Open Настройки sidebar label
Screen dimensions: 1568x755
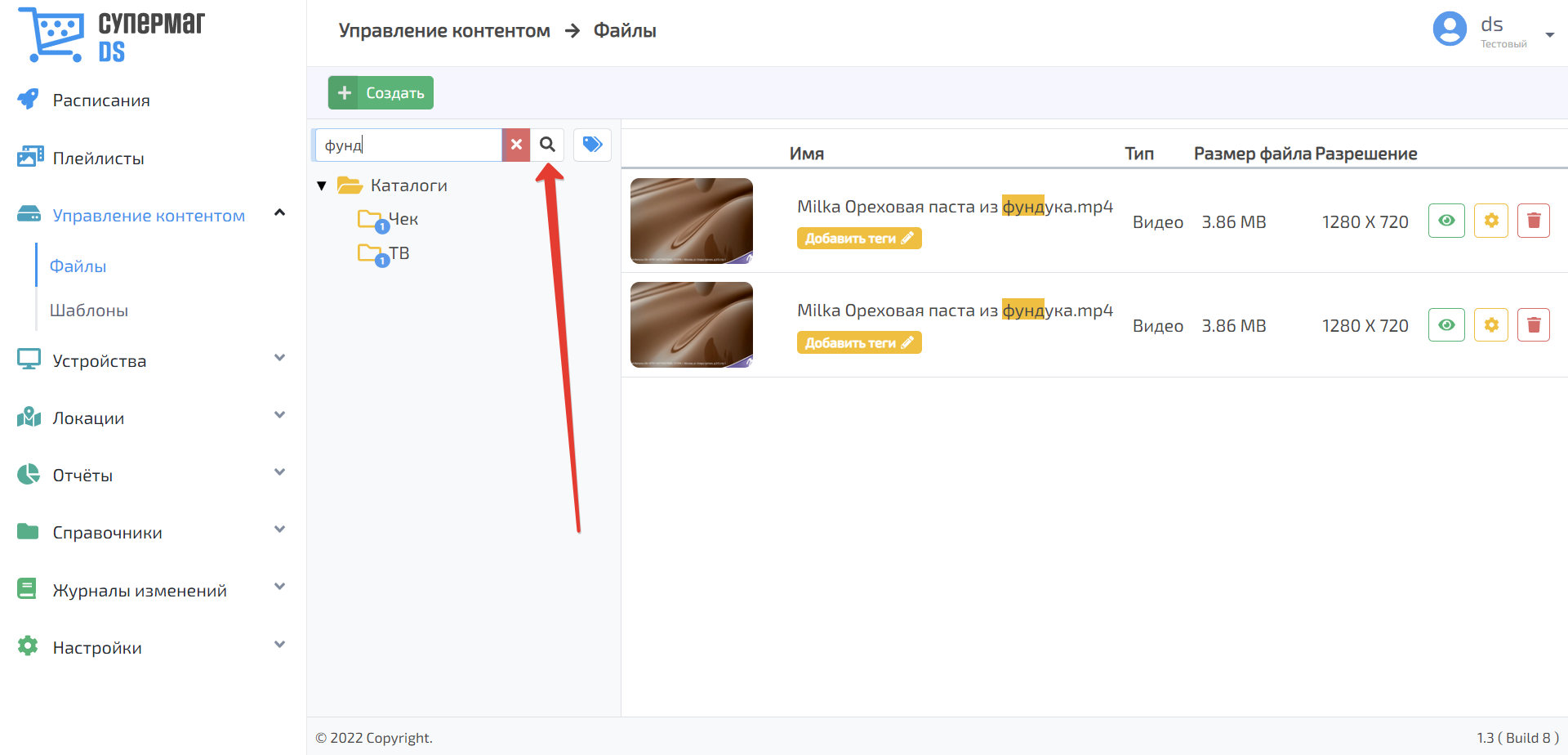tap(97, 648)
